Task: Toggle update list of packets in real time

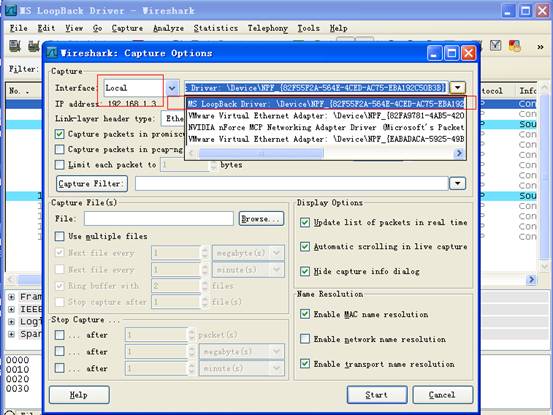Action: pyautogui.click(x=305, y=222)
